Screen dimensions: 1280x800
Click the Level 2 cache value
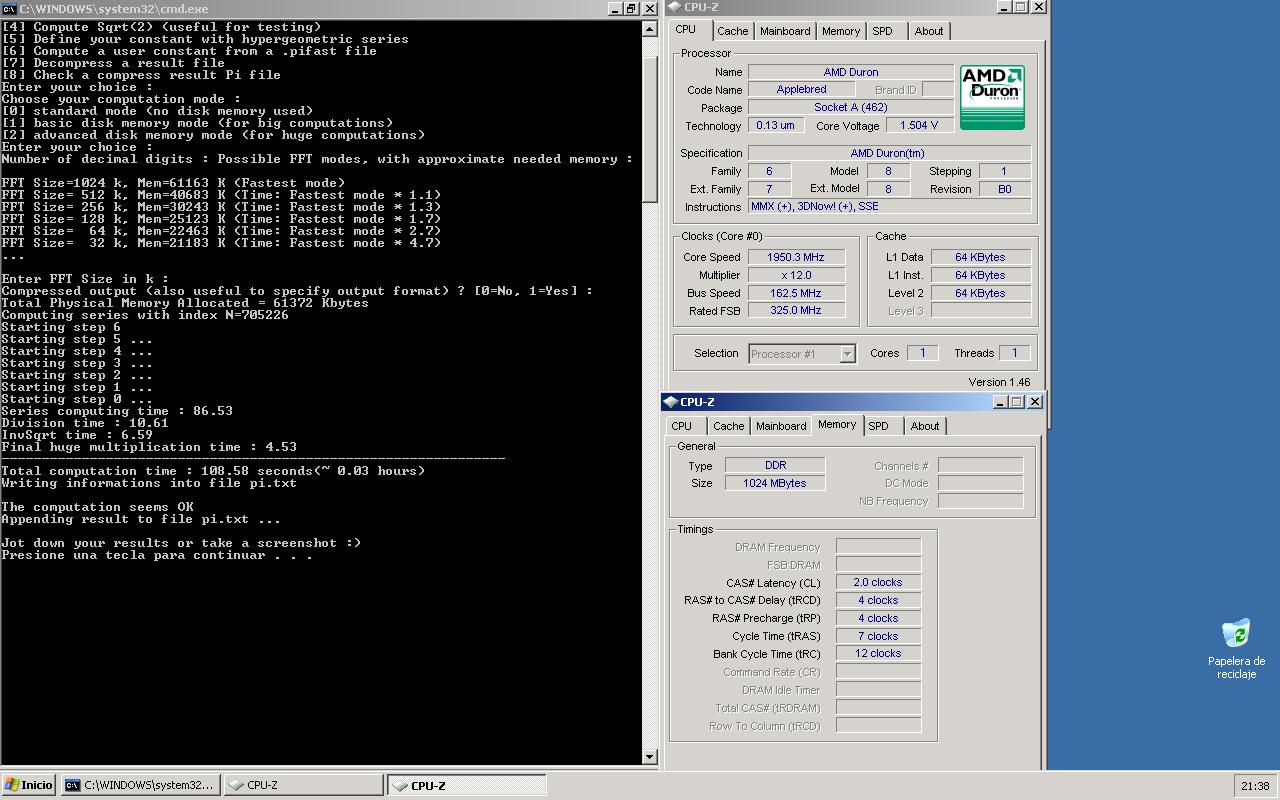point(980,293)
